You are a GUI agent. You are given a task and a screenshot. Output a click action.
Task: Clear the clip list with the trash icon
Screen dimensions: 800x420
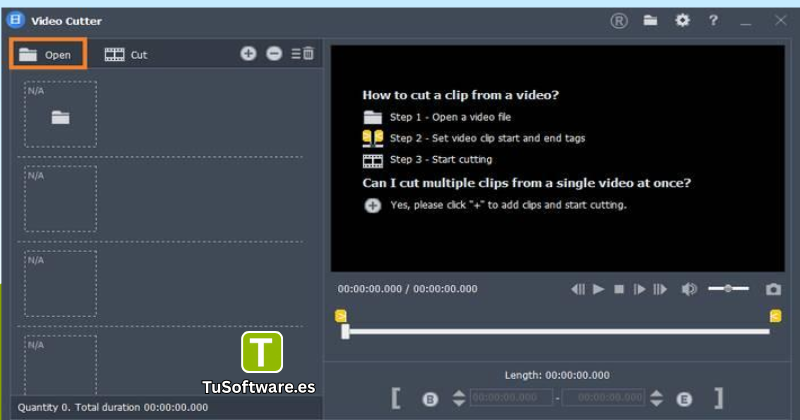tap(303, 54)
